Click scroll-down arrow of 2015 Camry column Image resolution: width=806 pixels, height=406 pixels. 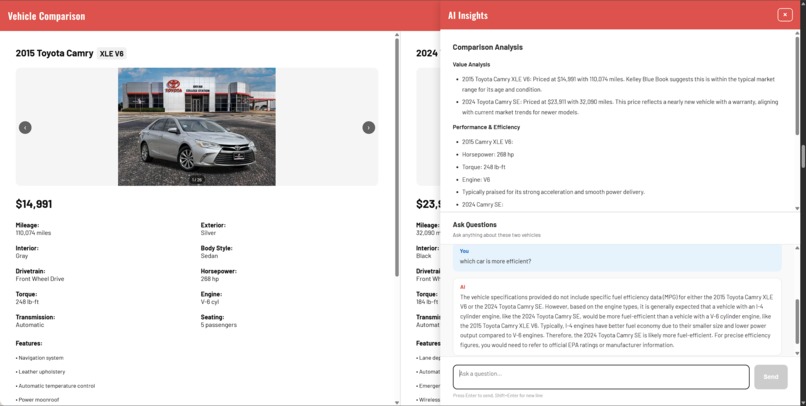click(x=397, y=402)
